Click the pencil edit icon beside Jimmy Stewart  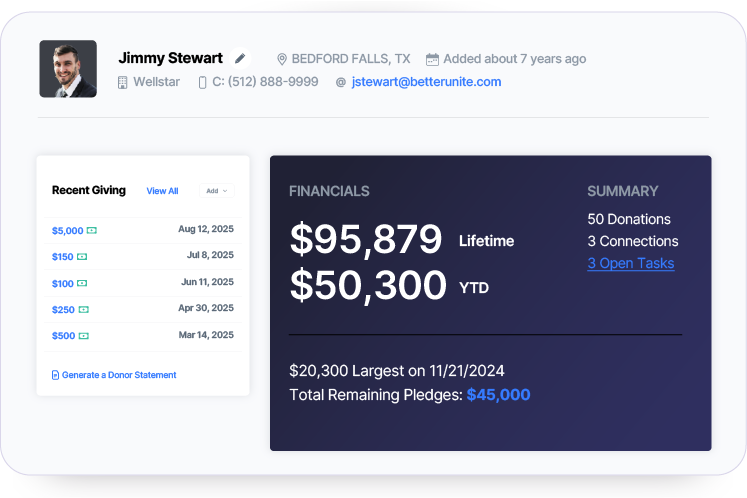point(240,59)
